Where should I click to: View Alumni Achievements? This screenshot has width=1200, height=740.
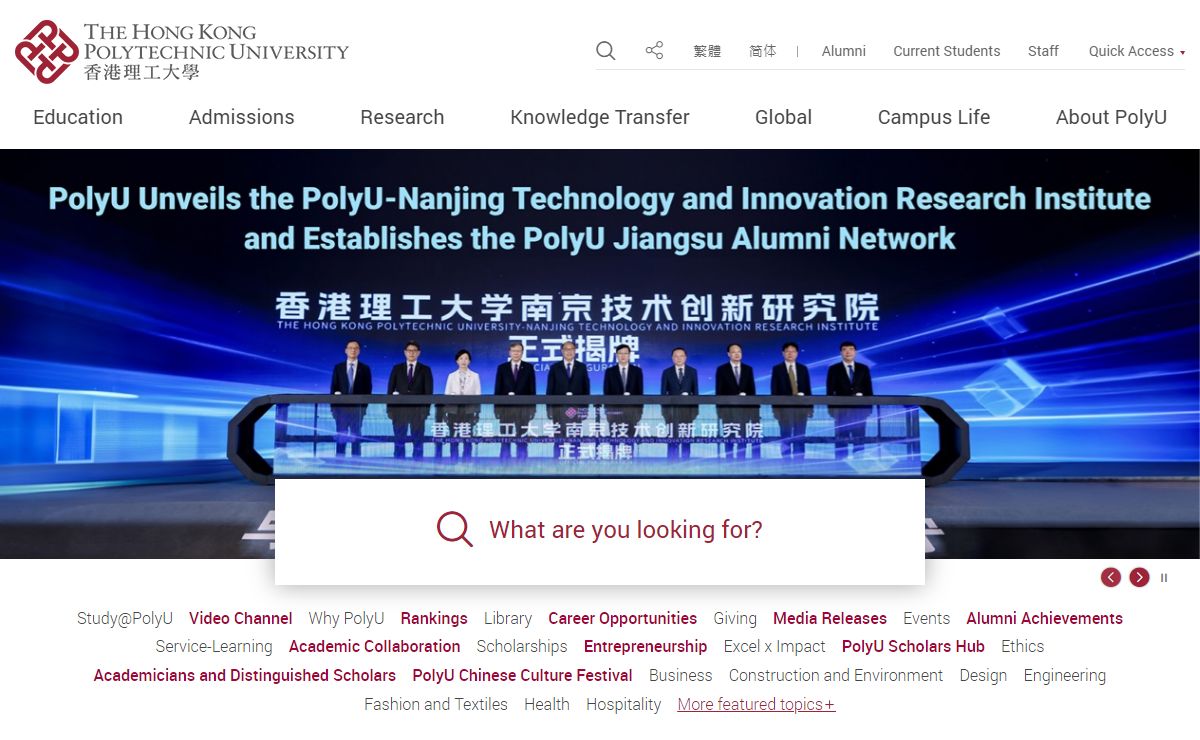tap(1045, 618)
